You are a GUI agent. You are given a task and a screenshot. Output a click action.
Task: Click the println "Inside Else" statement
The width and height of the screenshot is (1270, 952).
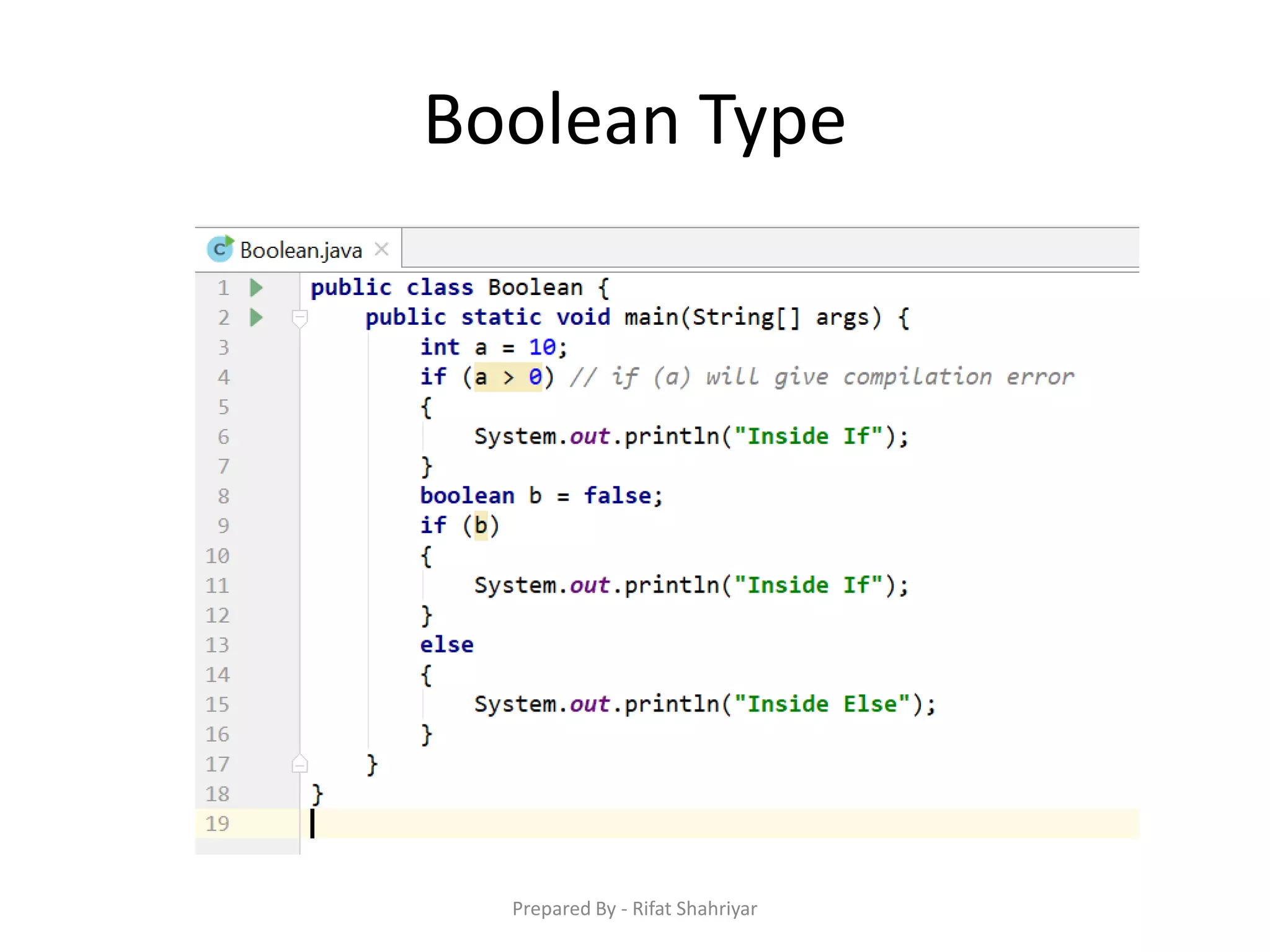click(x=705, y=705)
